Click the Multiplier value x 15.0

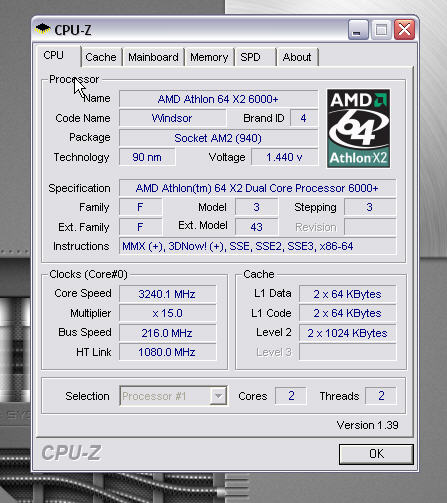(167, 313)
